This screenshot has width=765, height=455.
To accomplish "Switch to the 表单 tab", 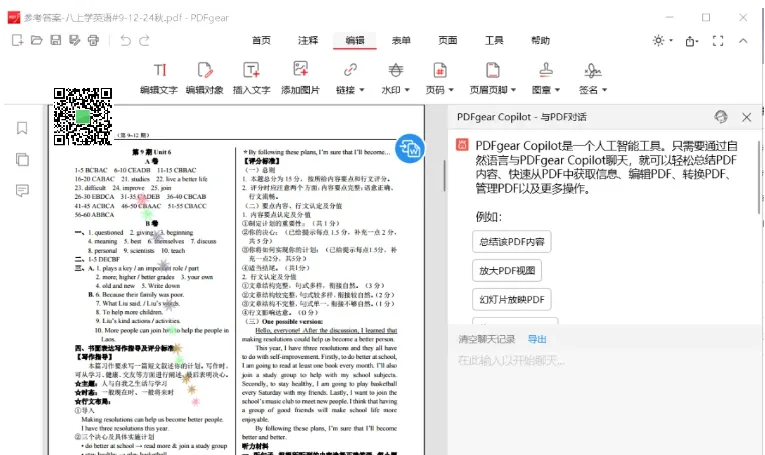I will click(401, 40).
